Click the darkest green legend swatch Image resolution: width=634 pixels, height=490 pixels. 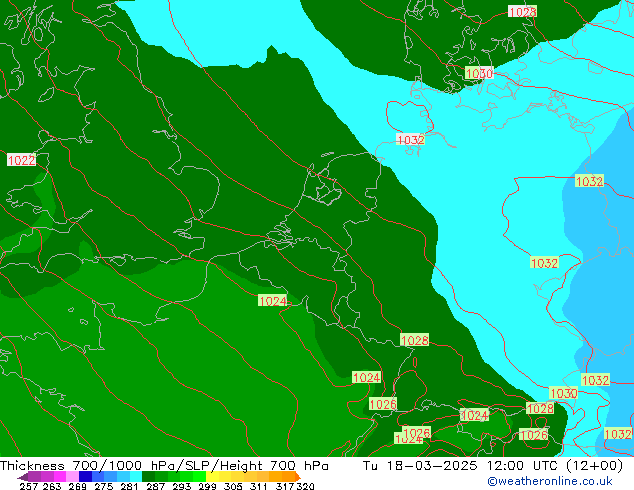148,476
